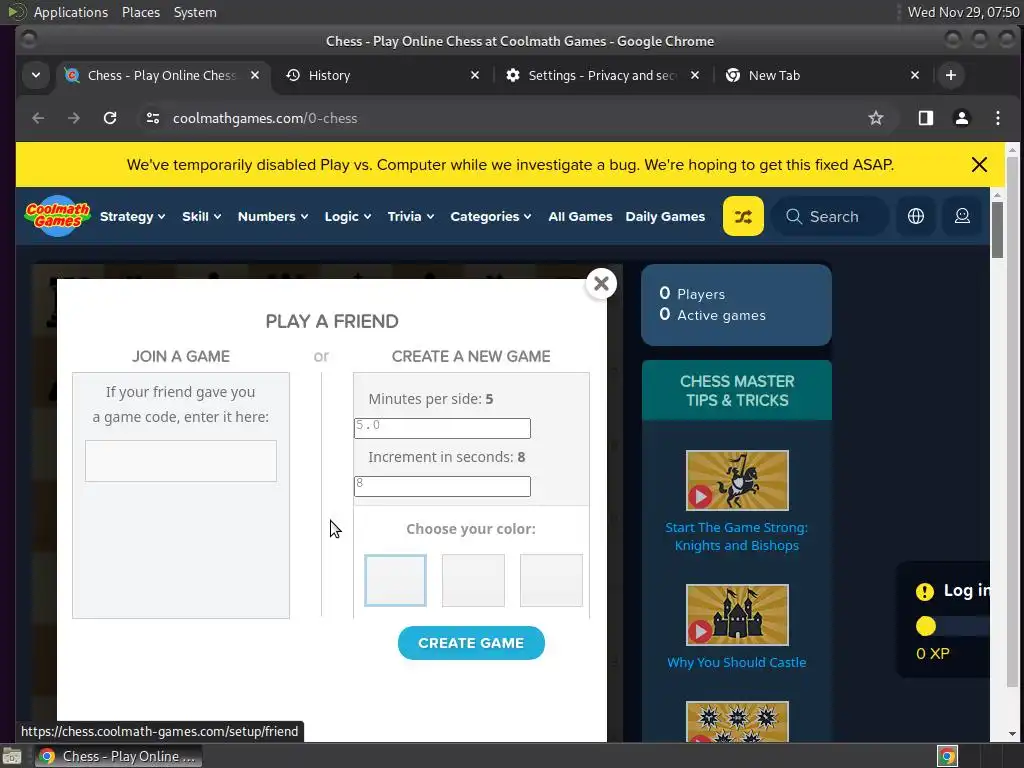Close the New Tab tab
The image size is (1024, 768).
(x=915, y=75)
